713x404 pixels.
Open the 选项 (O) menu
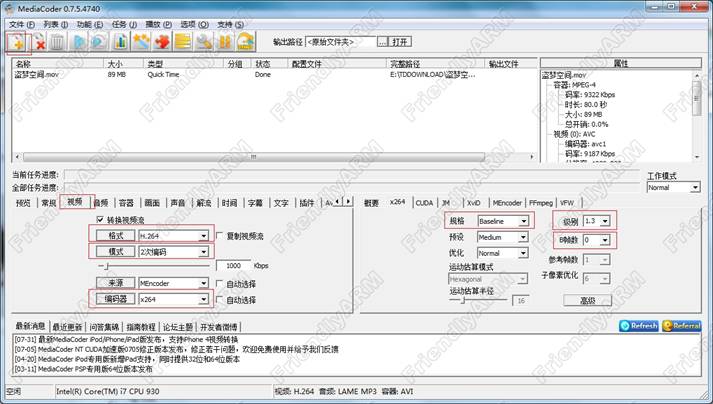click(194, 24)
